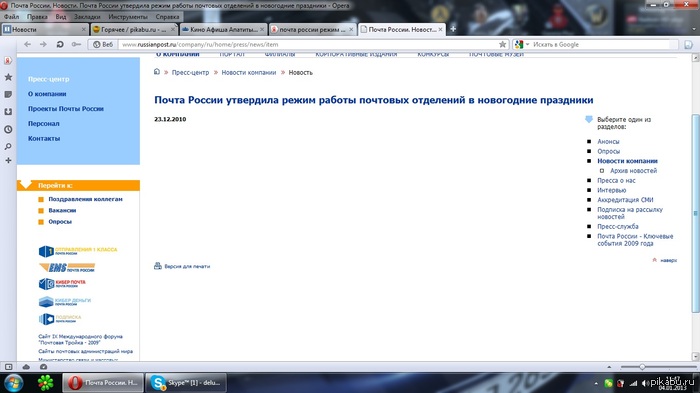The image size is (700, 393).
Task: Go forward with the forward arrow
Action: (43, 44)
